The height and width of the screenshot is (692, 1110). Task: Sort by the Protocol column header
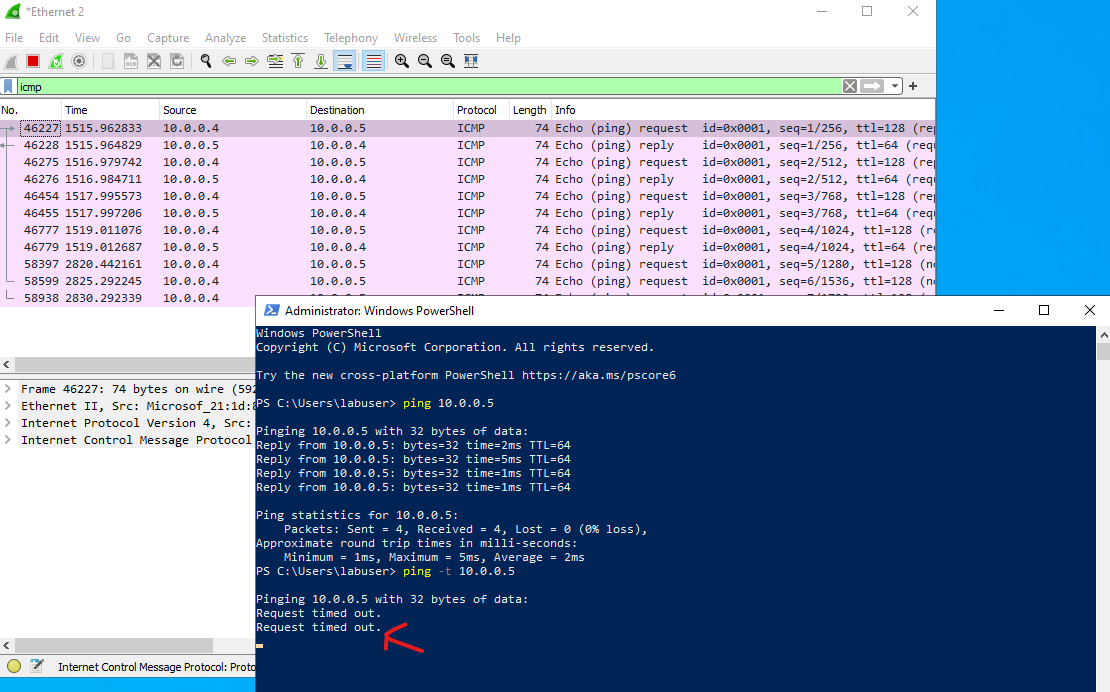[x=481, y=110]
